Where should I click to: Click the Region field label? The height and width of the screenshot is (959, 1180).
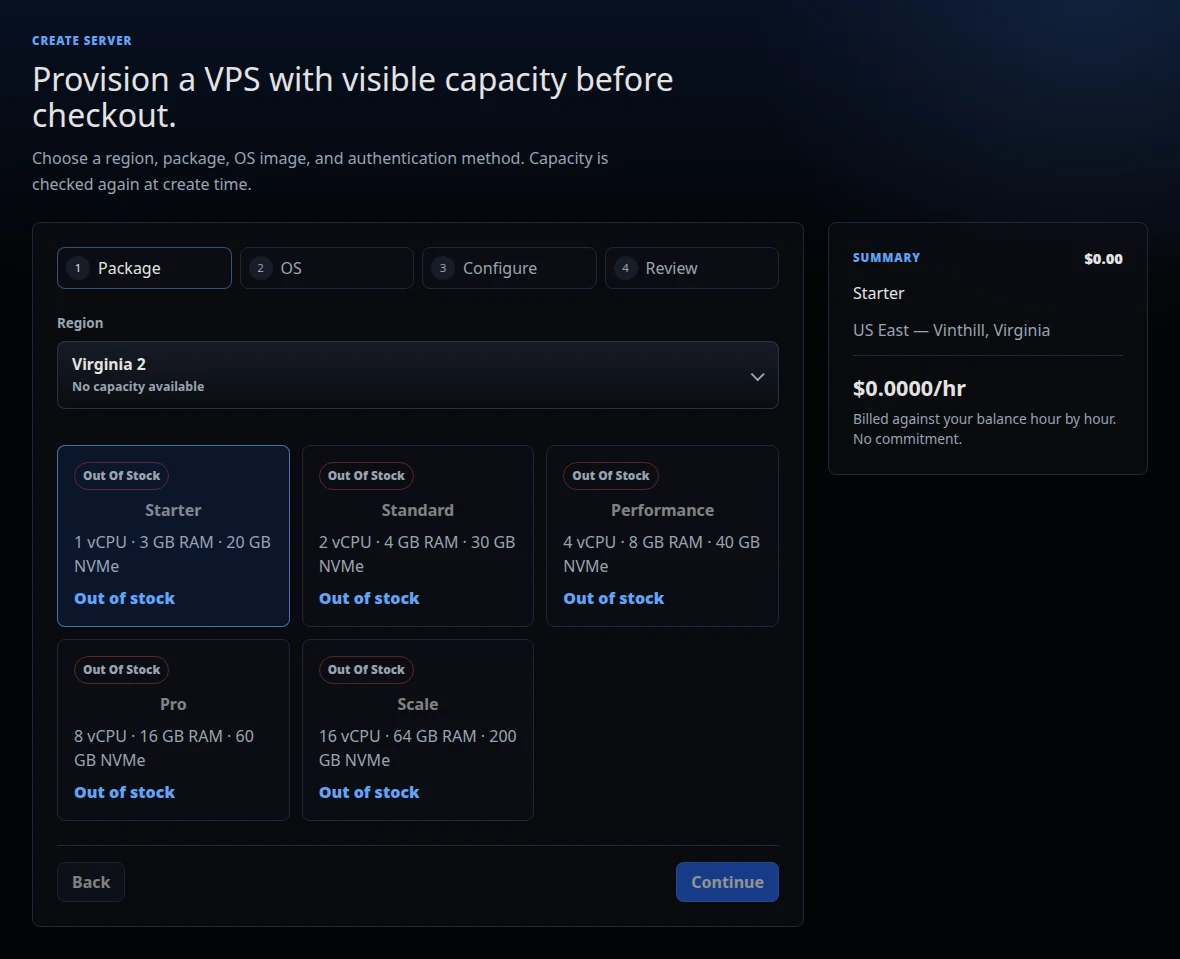tap(80, 323)
